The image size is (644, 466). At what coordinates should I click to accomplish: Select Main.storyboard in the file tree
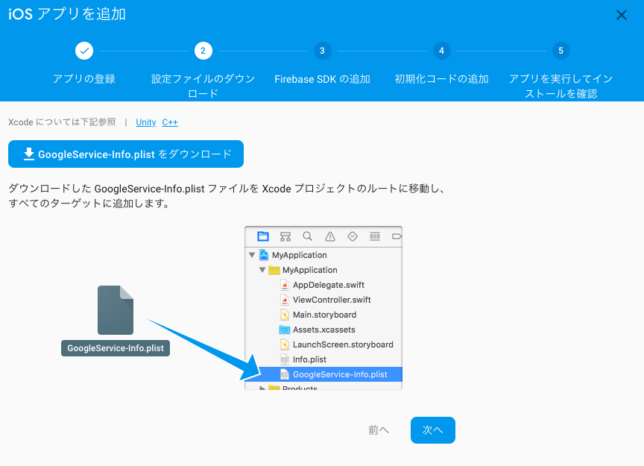coord(323,315)
